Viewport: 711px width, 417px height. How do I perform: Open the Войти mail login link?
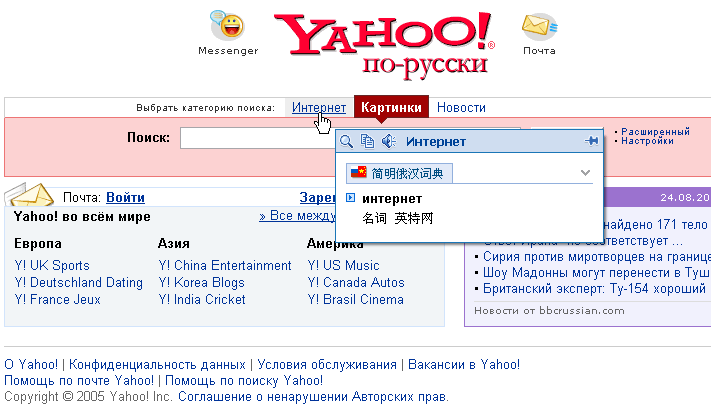(x=125, y=198)
